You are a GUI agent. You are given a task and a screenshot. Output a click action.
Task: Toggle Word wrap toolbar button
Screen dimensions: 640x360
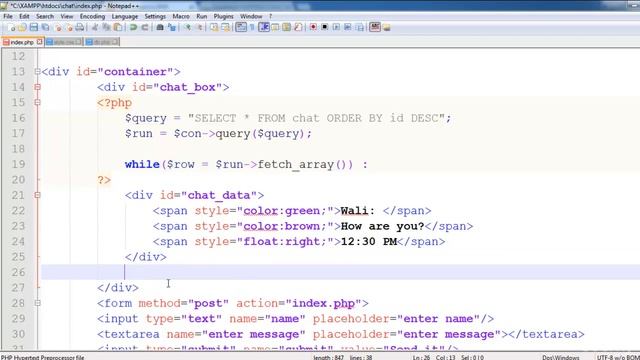click(x=241, y=27)
